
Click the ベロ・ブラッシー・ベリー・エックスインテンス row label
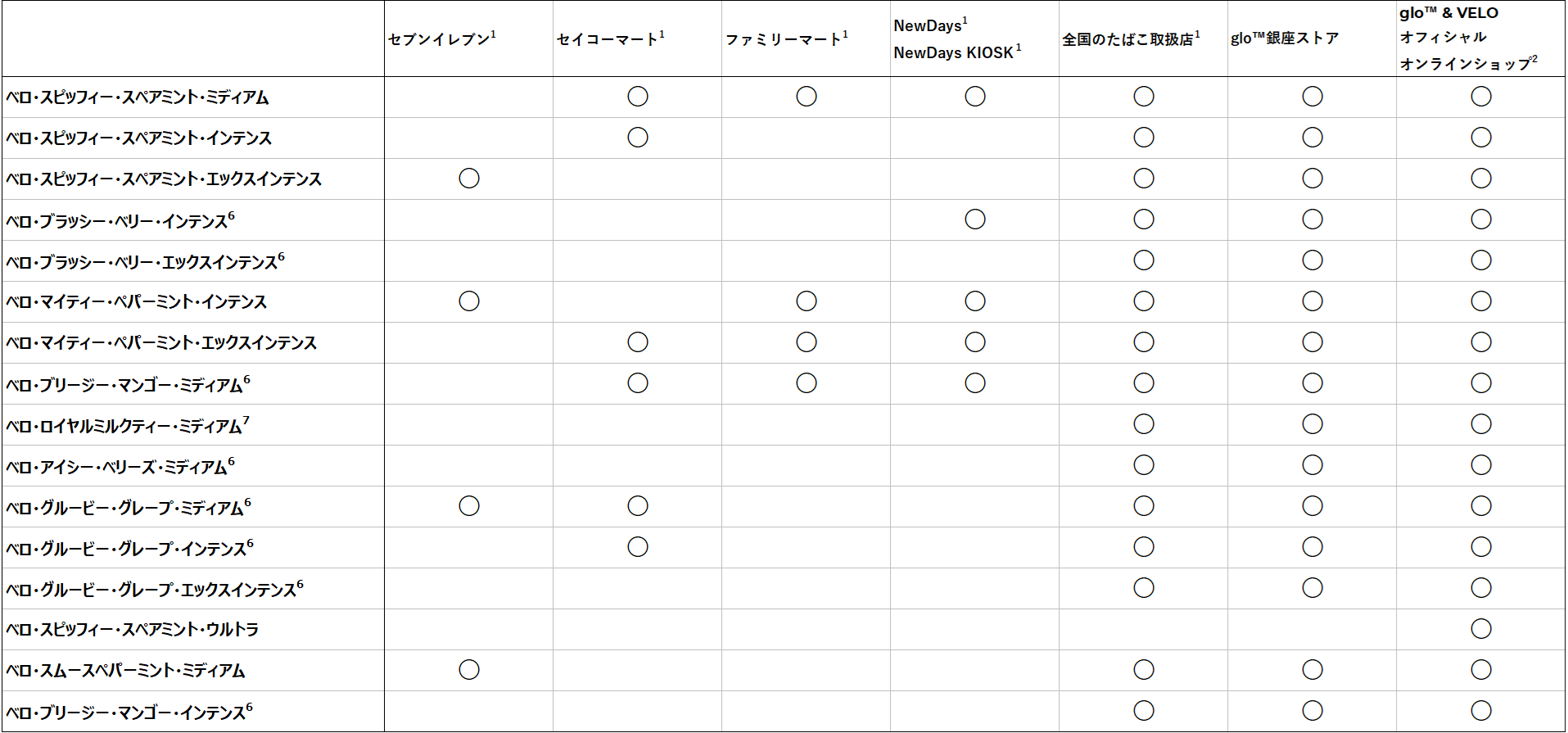(145, 262)
